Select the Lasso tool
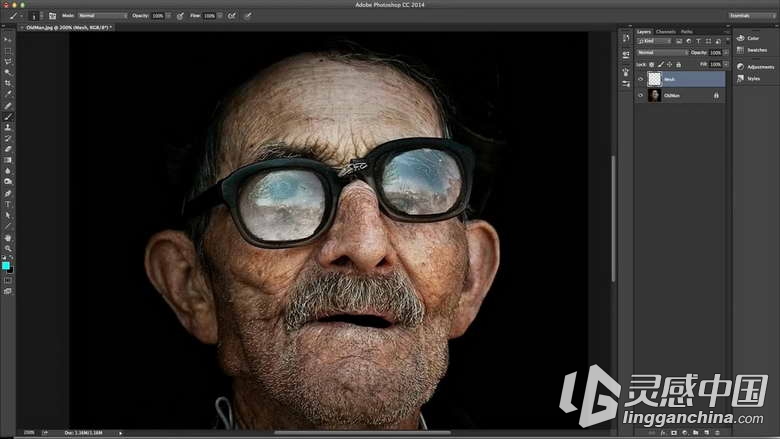This screenshot has height=439, width=780. [7, 62]
